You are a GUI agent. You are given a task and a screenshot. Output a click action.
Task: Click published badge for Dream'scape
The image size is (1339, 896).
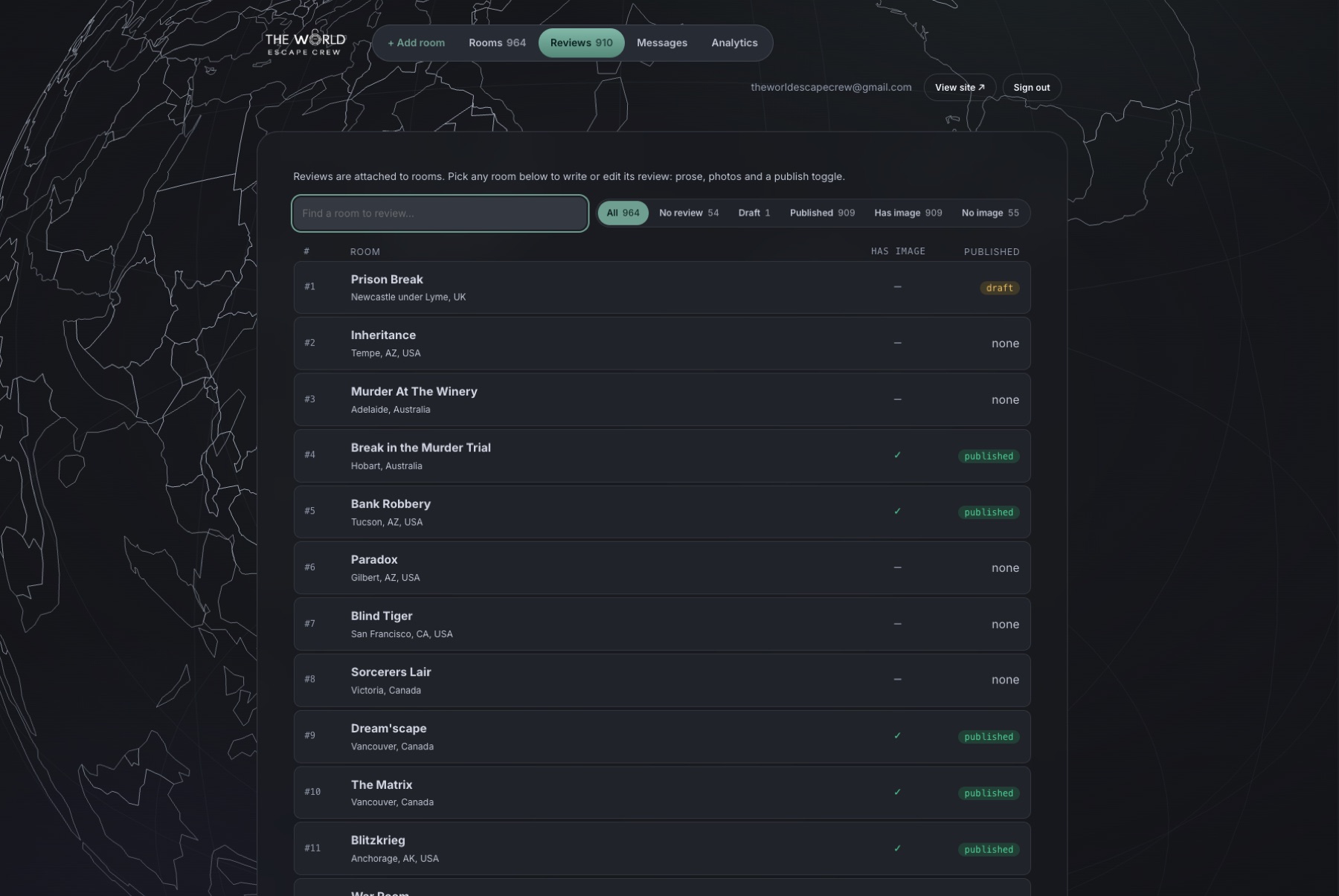989,737
